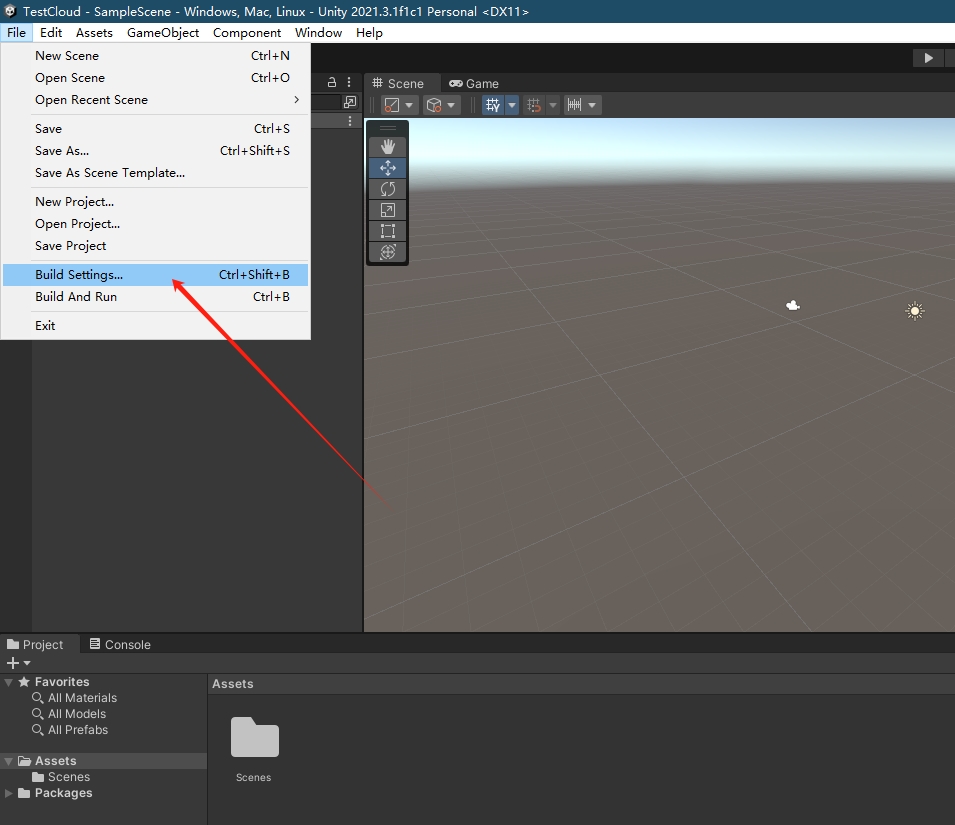Choose Save from the File menu
This screenshot has height=825, width=955.
[x=155, y=129]
